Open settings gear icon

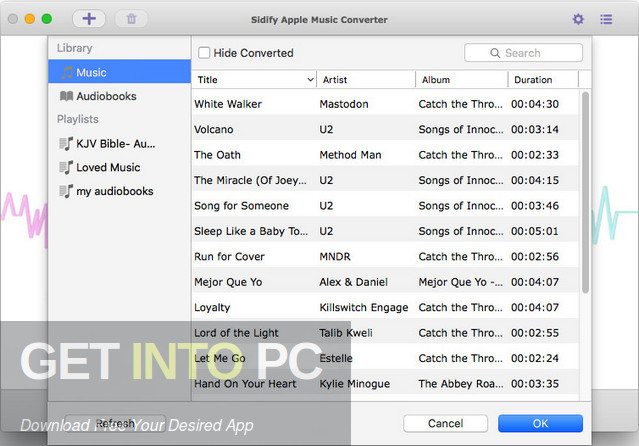click(578, 19)
